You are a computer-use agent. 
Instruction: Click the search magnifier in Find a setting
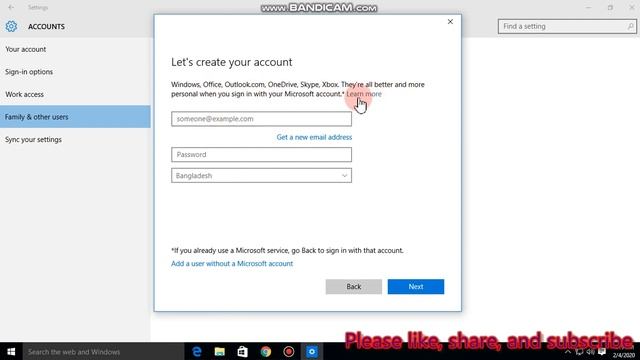pyautogui.click(x=630, y=27)
